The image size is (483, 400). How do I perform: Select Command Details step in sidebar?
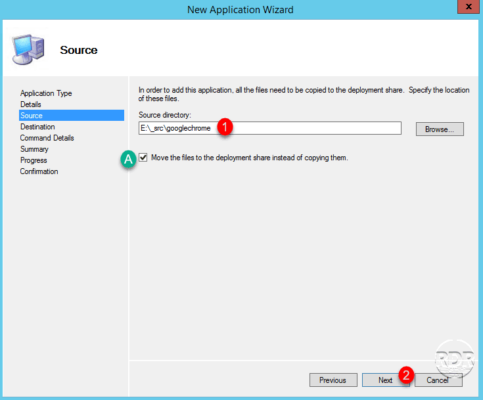47,138
